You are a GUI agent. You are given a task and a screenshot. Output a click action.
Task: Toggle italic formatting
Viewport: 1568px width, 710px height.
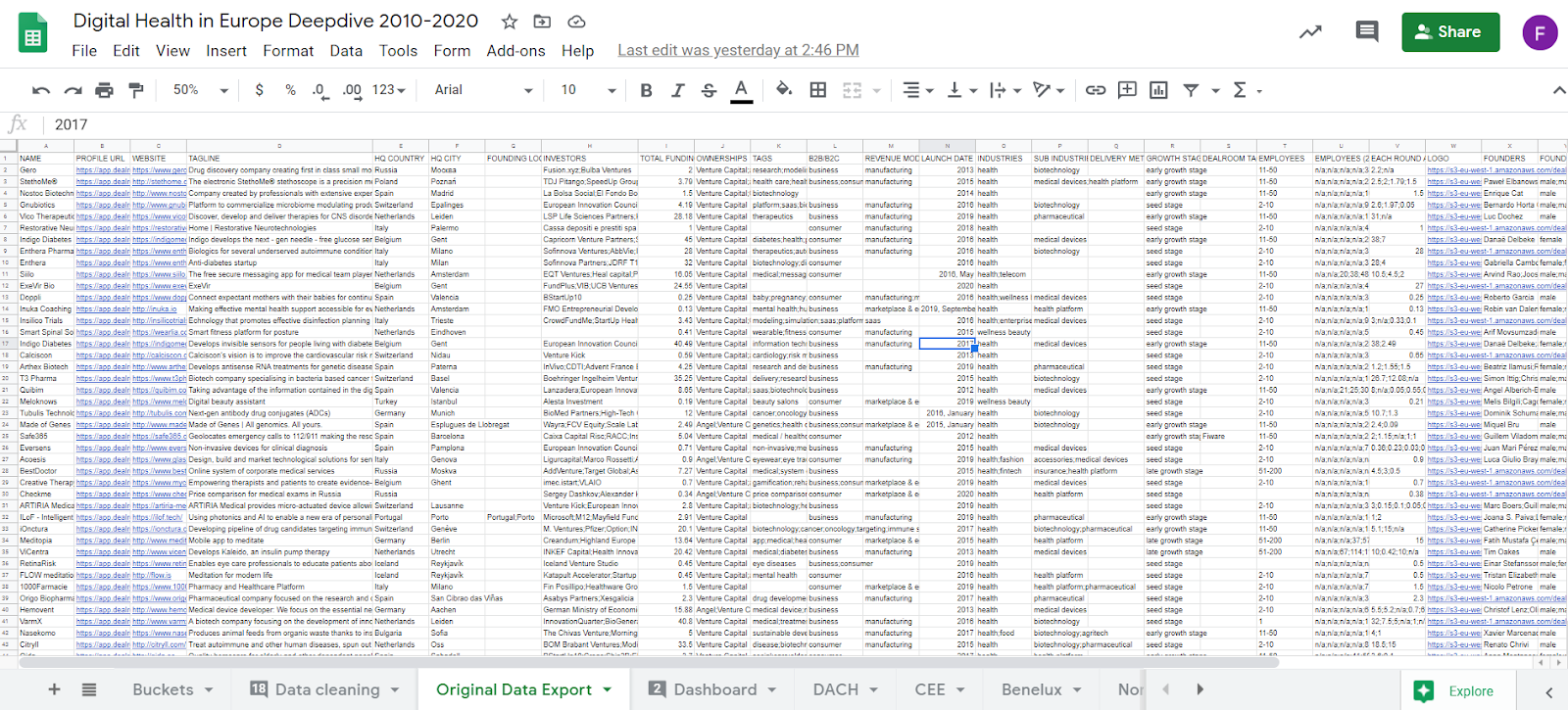(677, 90)
